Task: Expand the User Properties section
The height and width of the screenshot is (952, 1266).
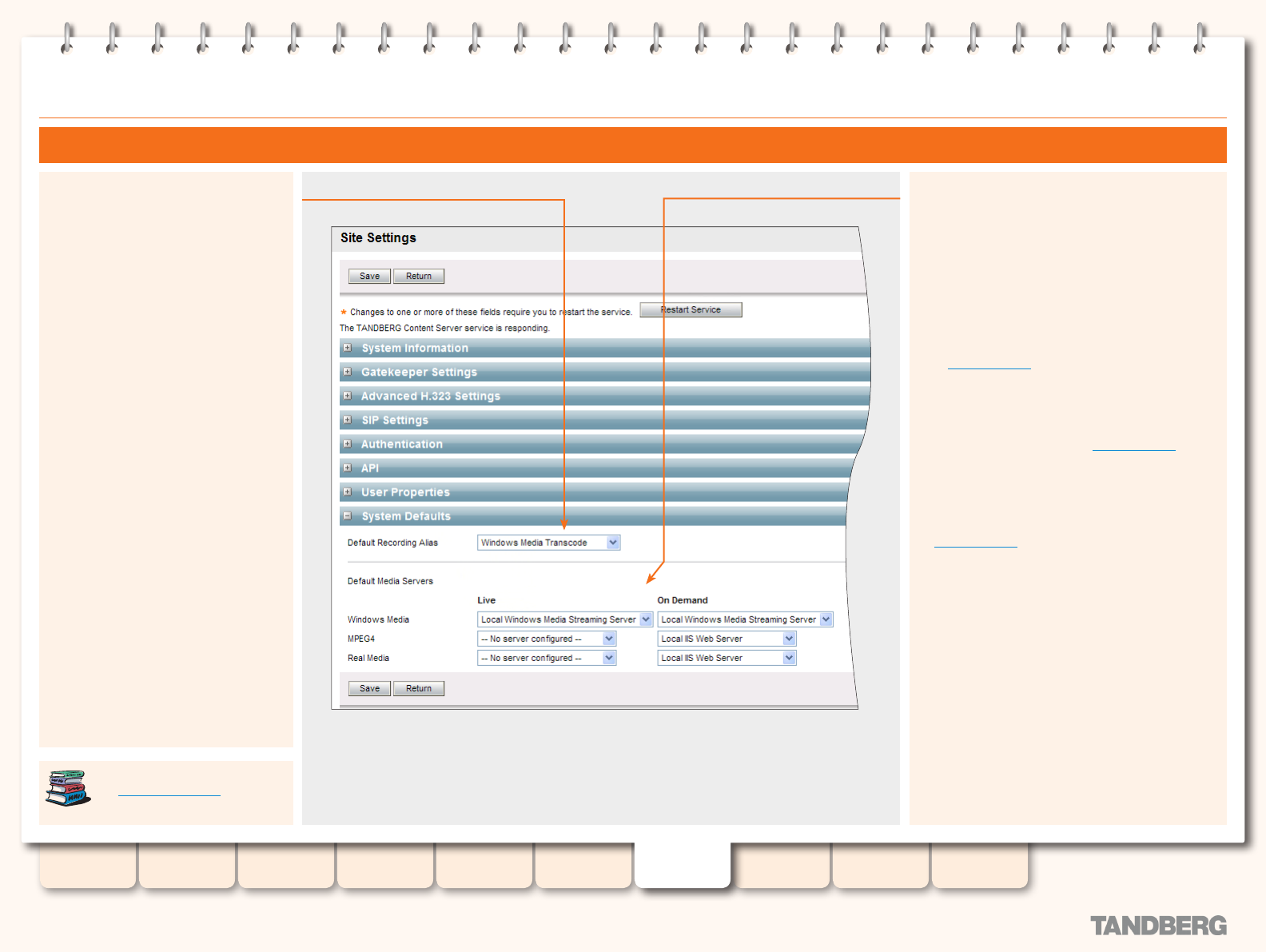Action: [347, 492]
